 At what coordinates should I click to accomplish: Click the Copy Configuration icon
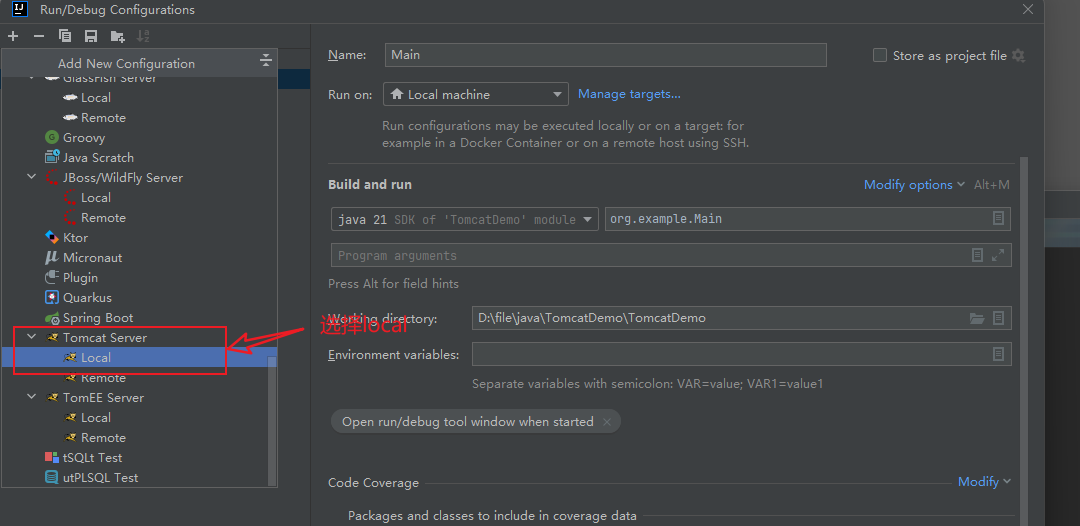click(65, 36)
